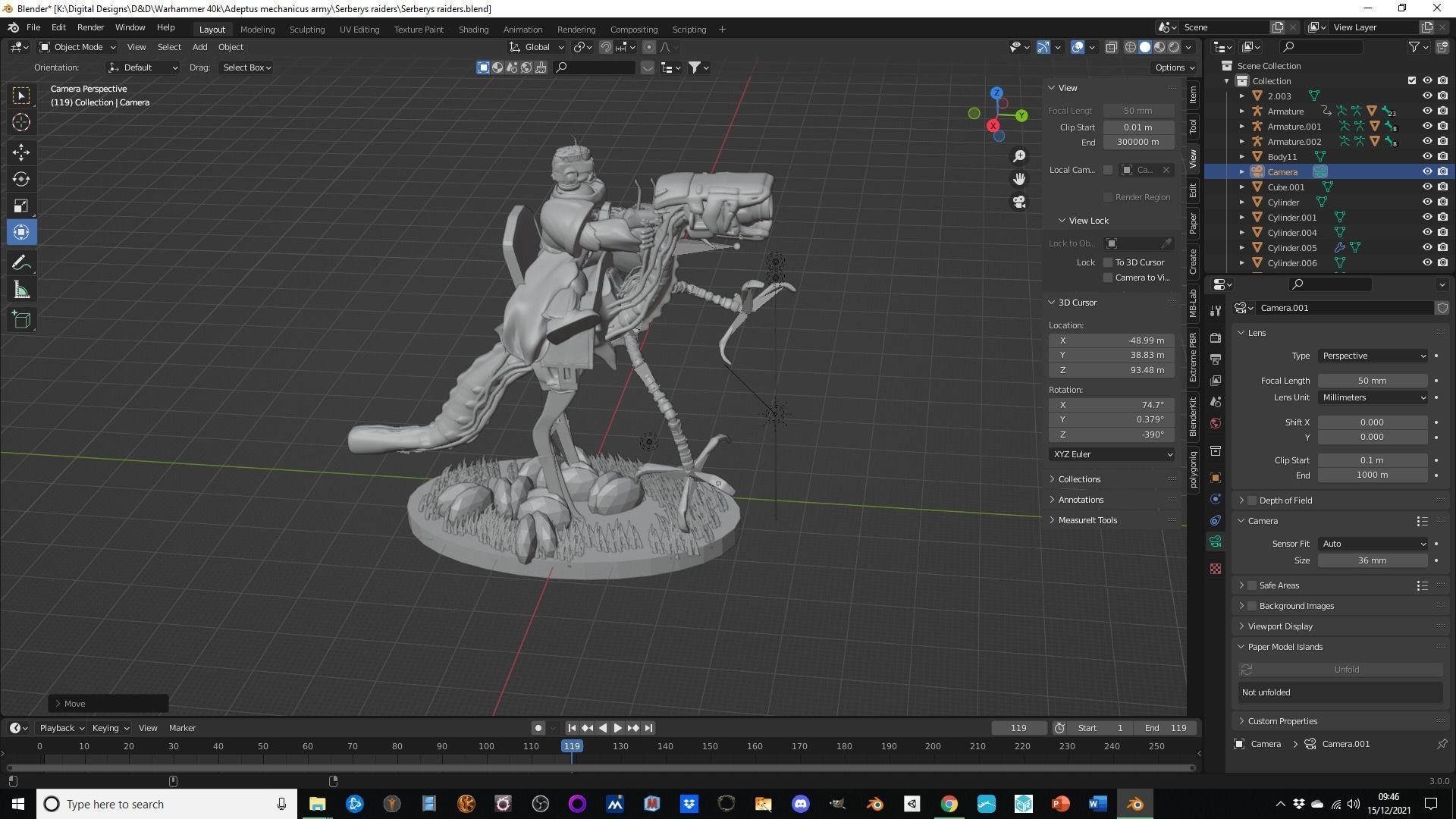Open Object Data camera properties tab
Screen dimensions: 1456x819
tap(1216, 541)
